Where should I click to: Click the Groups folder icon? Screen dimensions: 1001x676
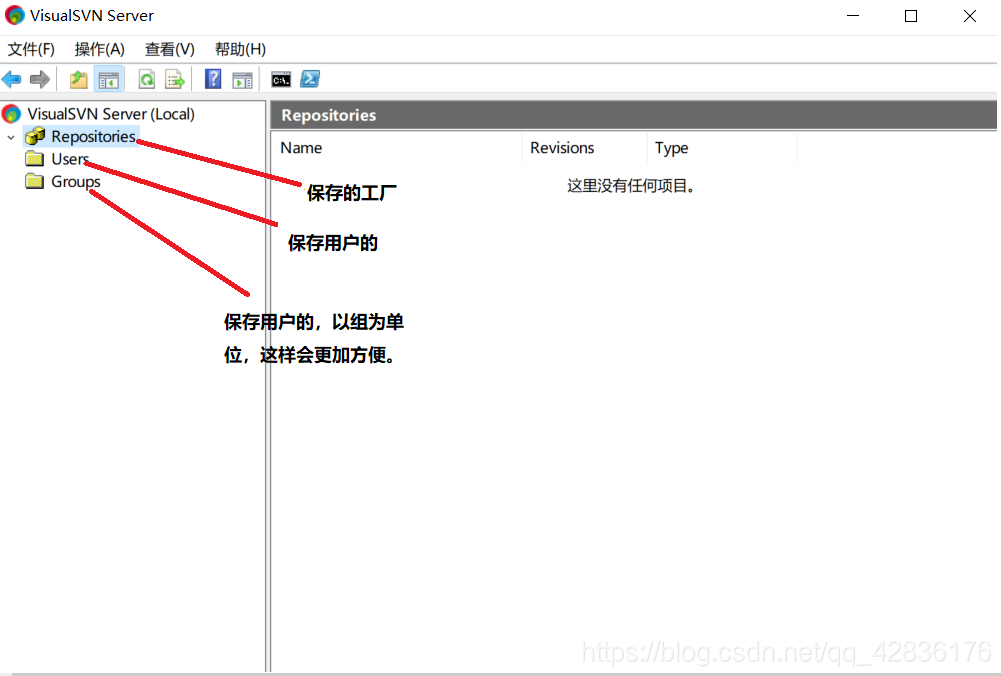coord(34,181)
